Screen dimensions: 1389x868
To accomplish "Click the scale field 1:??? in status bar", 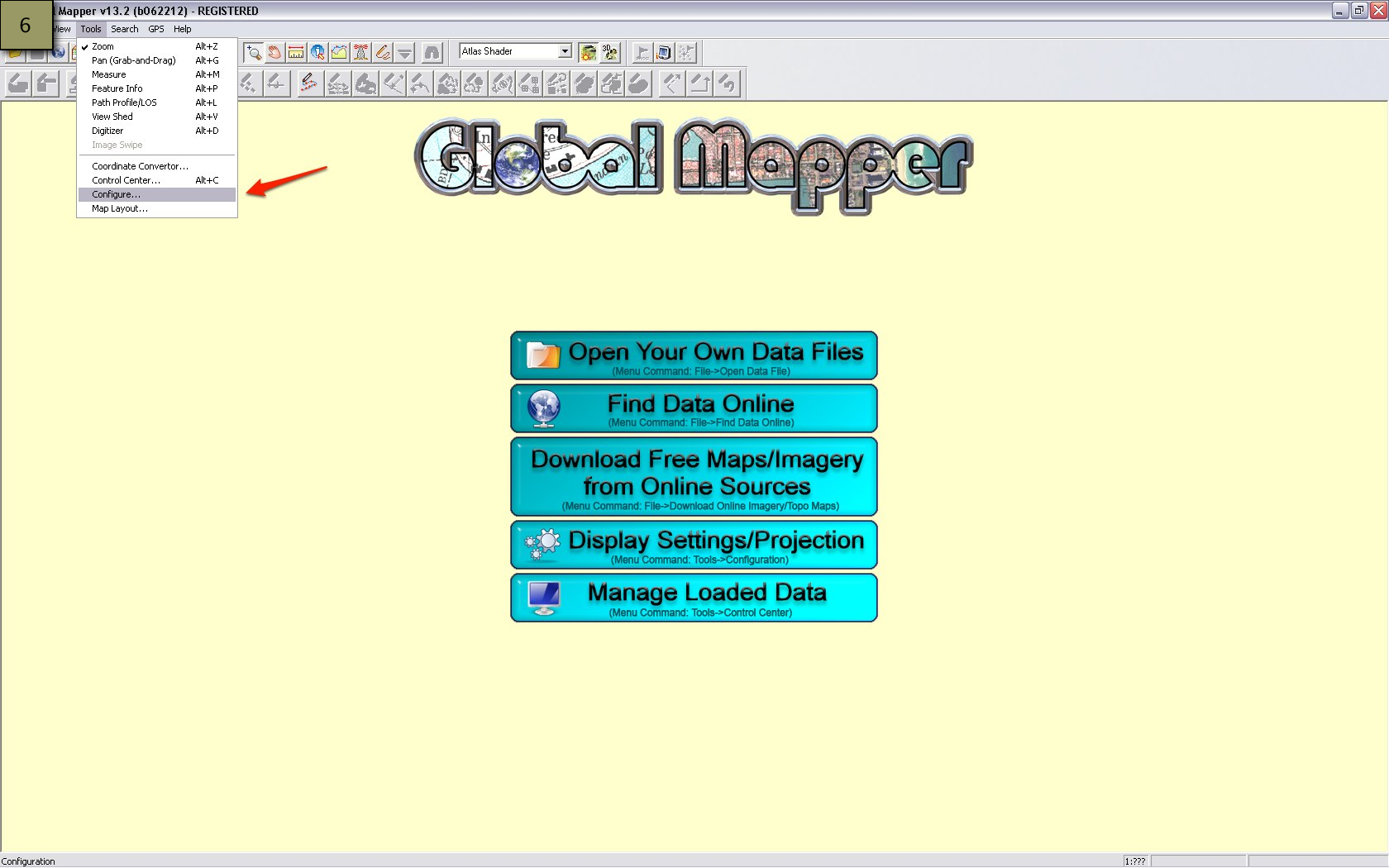I will 1135,861.
